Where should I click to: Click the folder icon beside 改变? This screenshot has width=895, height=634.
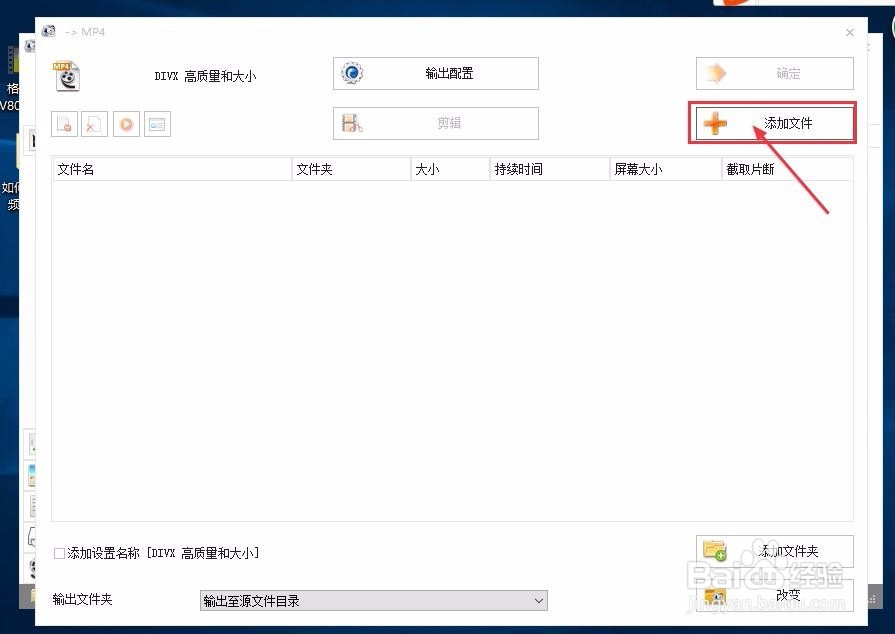pos(716,594)
